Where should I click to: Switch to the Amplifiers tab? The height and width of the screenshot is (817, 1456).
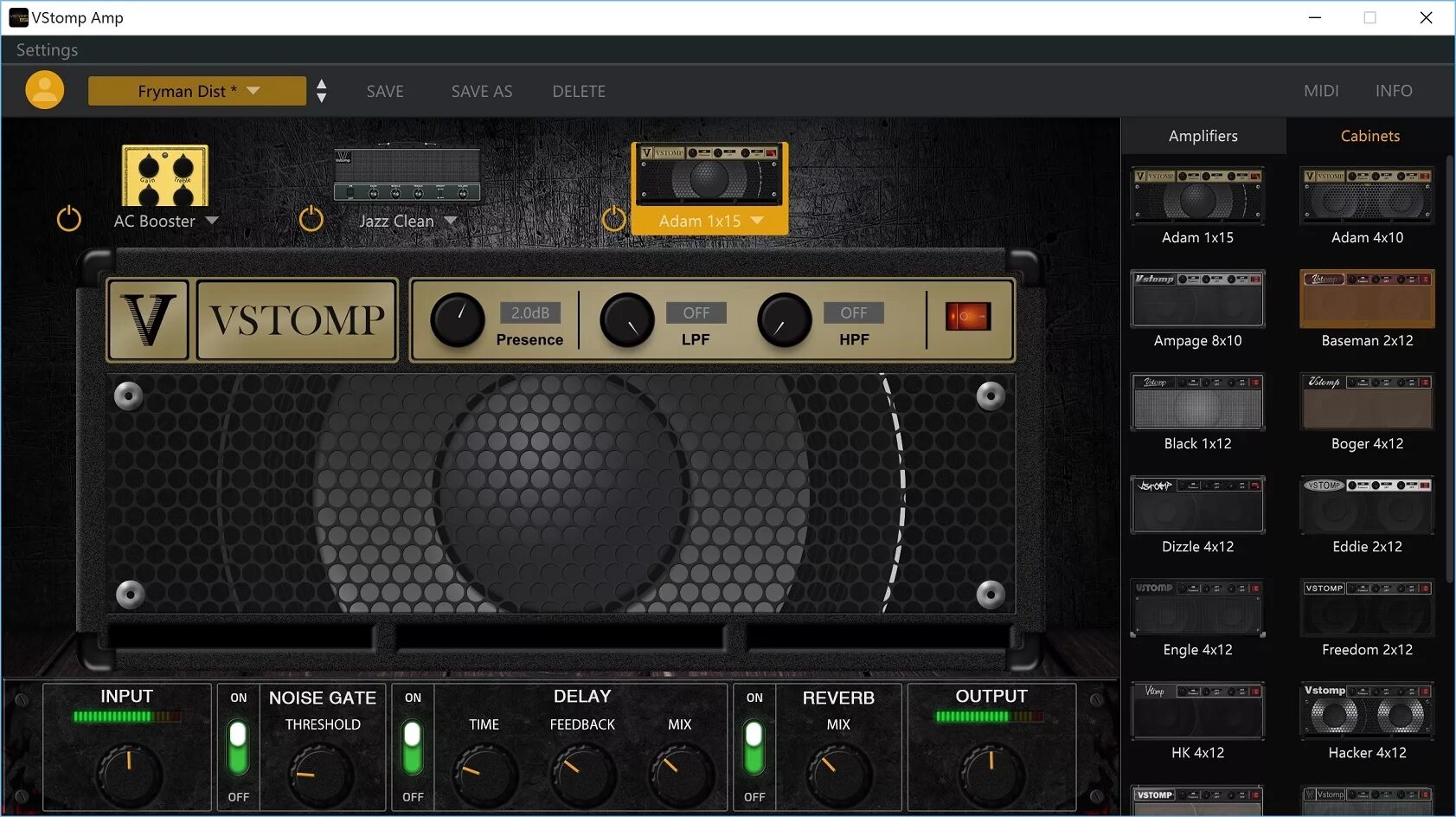click(x=1203, y=136)
